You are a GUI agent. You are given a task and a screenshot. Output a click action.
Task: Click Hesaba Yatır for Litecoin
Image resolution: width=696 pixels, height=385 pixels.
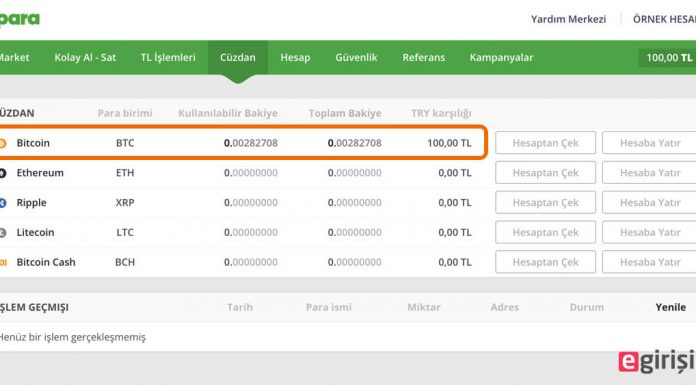[649, 232]
